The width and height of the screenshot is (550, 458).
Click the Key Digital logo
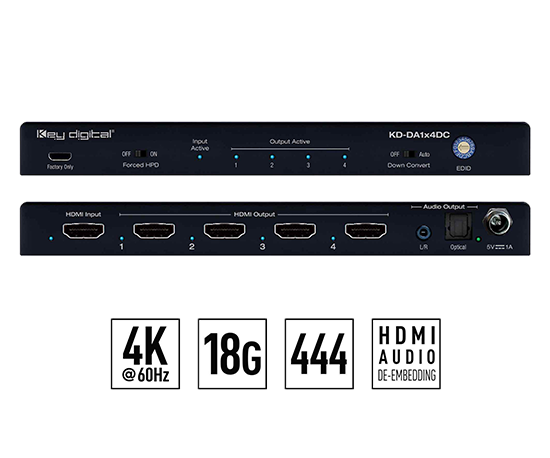click(x=75, y=135)
